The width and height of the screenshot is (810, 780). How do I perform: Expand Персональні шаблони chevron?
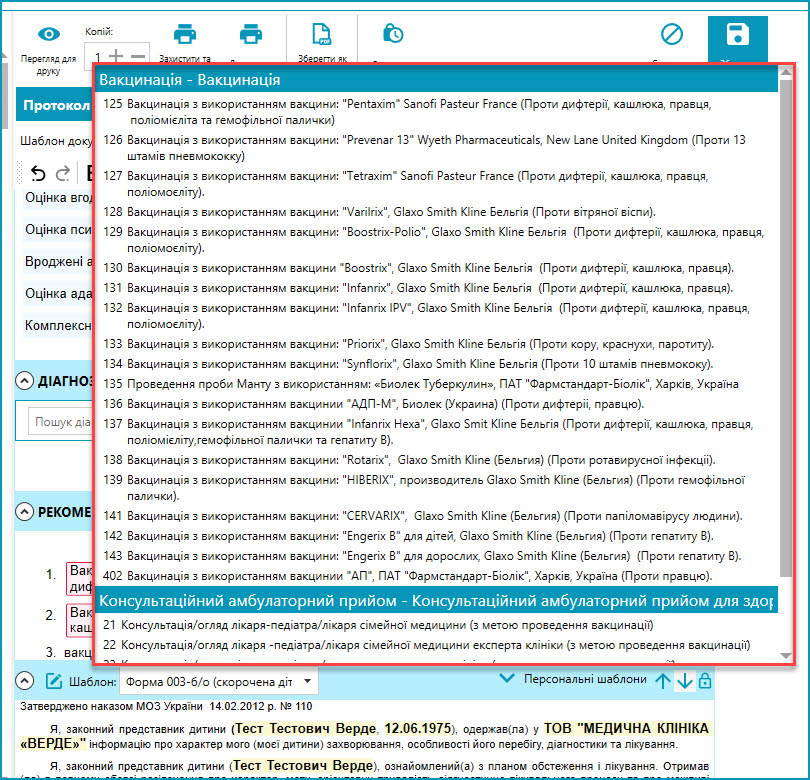pyautogui.click(x=507, y=678)
